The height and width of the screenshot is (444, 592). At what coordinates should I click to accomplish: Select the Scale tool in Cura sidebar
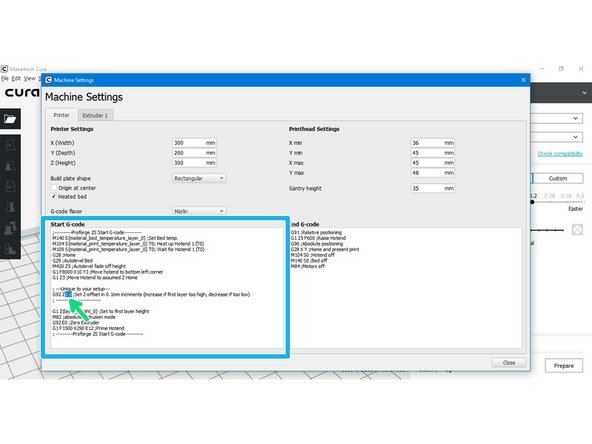click(x=10, y=165)
